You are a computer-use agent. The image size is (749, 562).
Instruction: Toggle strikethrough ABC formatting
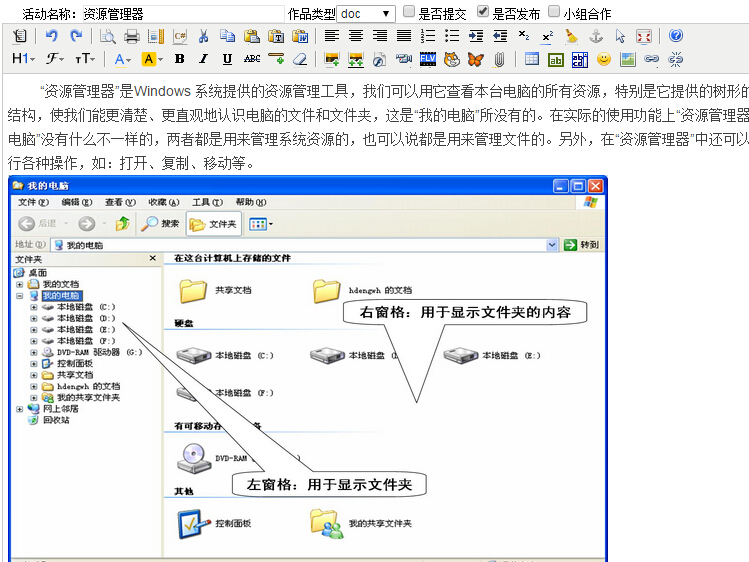[x=252, y=59]
